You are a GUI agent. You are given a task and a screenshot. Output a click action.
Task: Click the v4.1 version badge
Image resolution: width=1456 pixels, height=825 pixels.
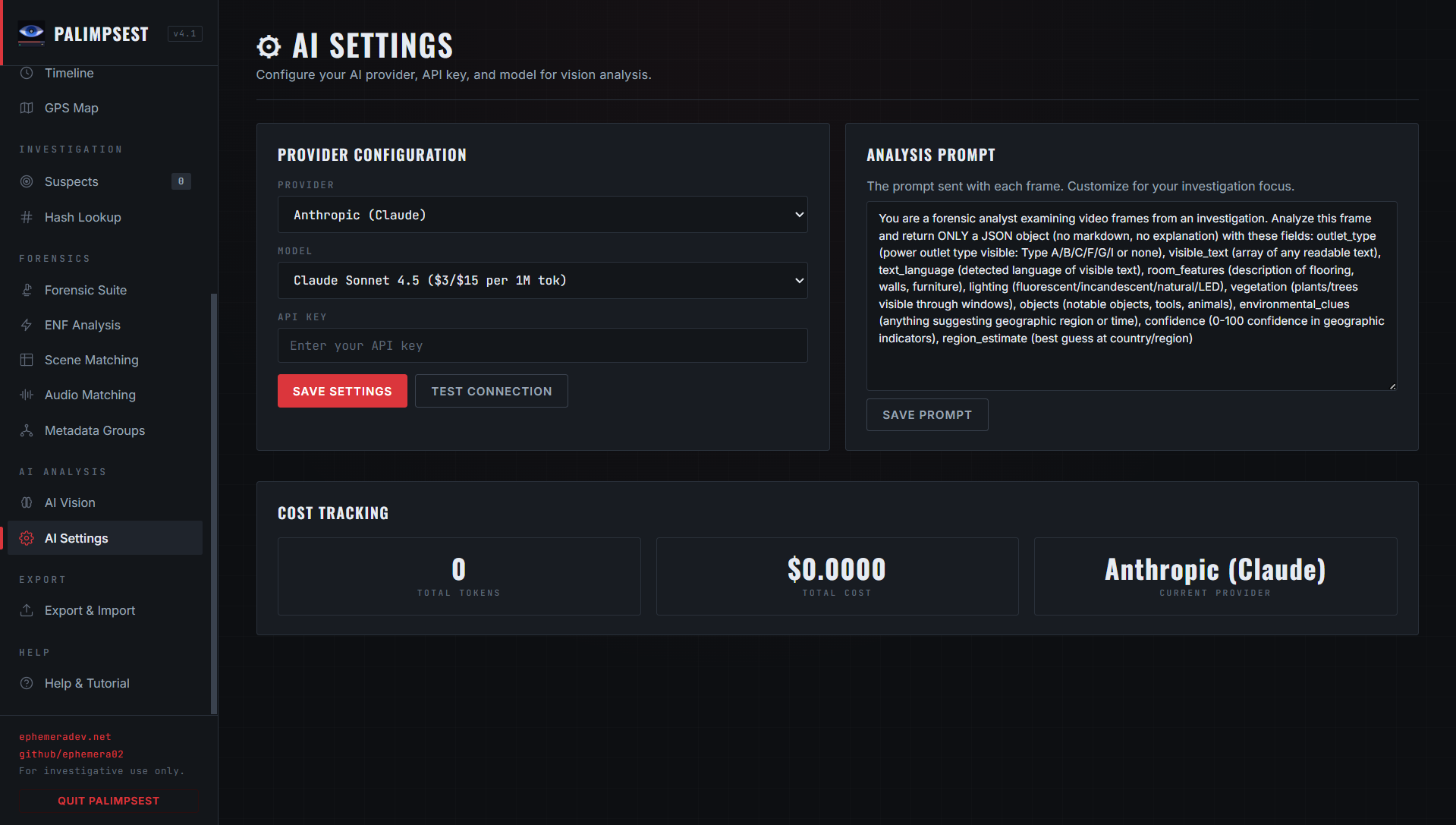(184, 33)
